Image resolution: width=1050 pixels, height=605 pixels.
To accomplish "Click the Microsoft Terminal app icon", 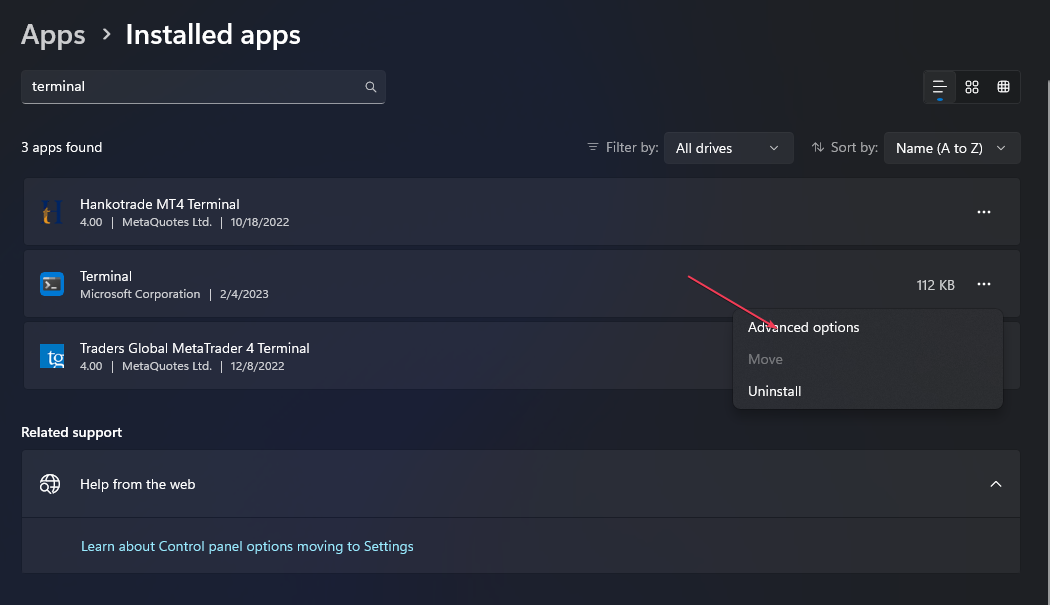I will (x=52, y=284).
